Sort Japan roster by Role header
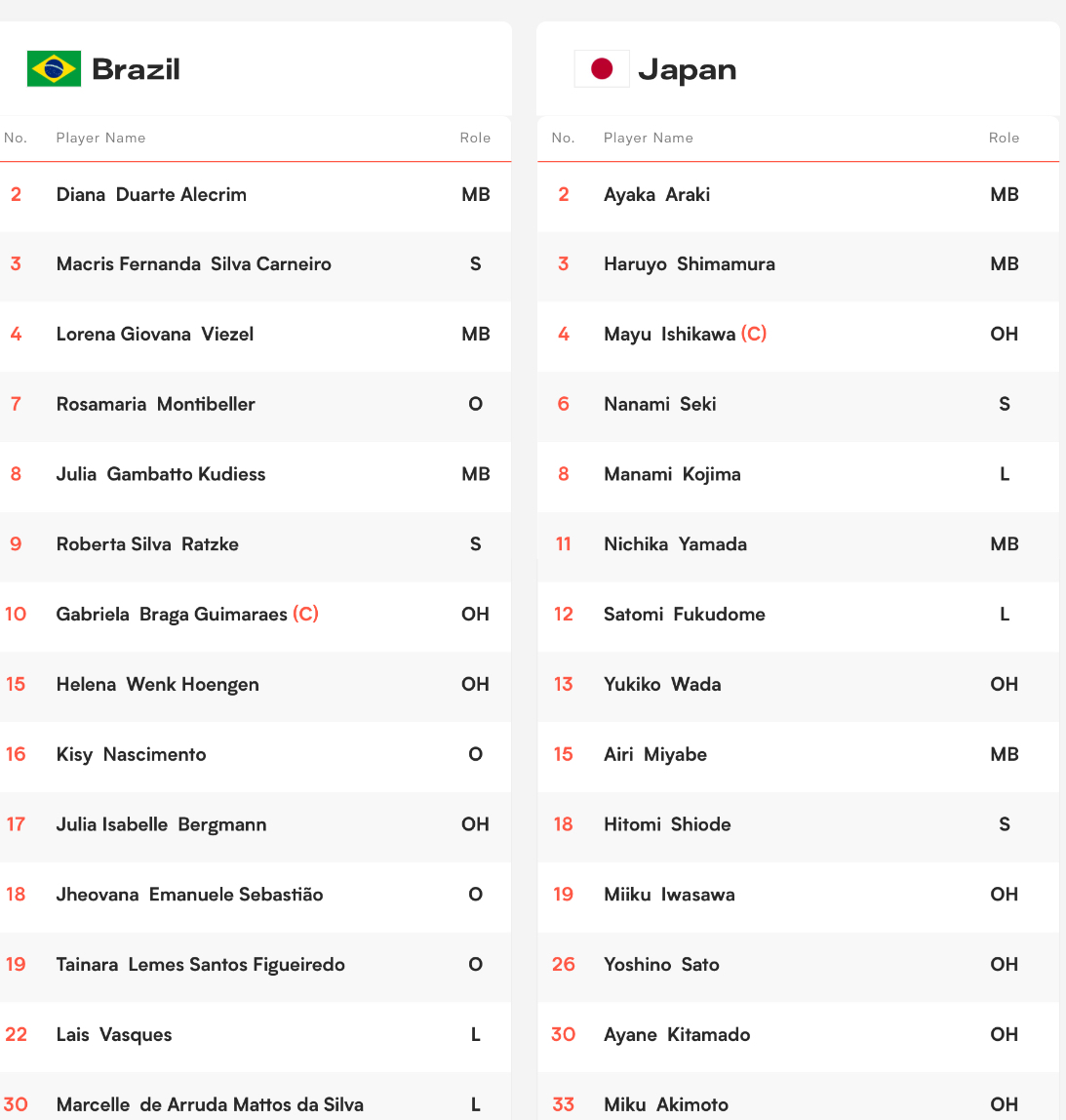This screenshot has height=1120, width=1066. pos(1004,138)
